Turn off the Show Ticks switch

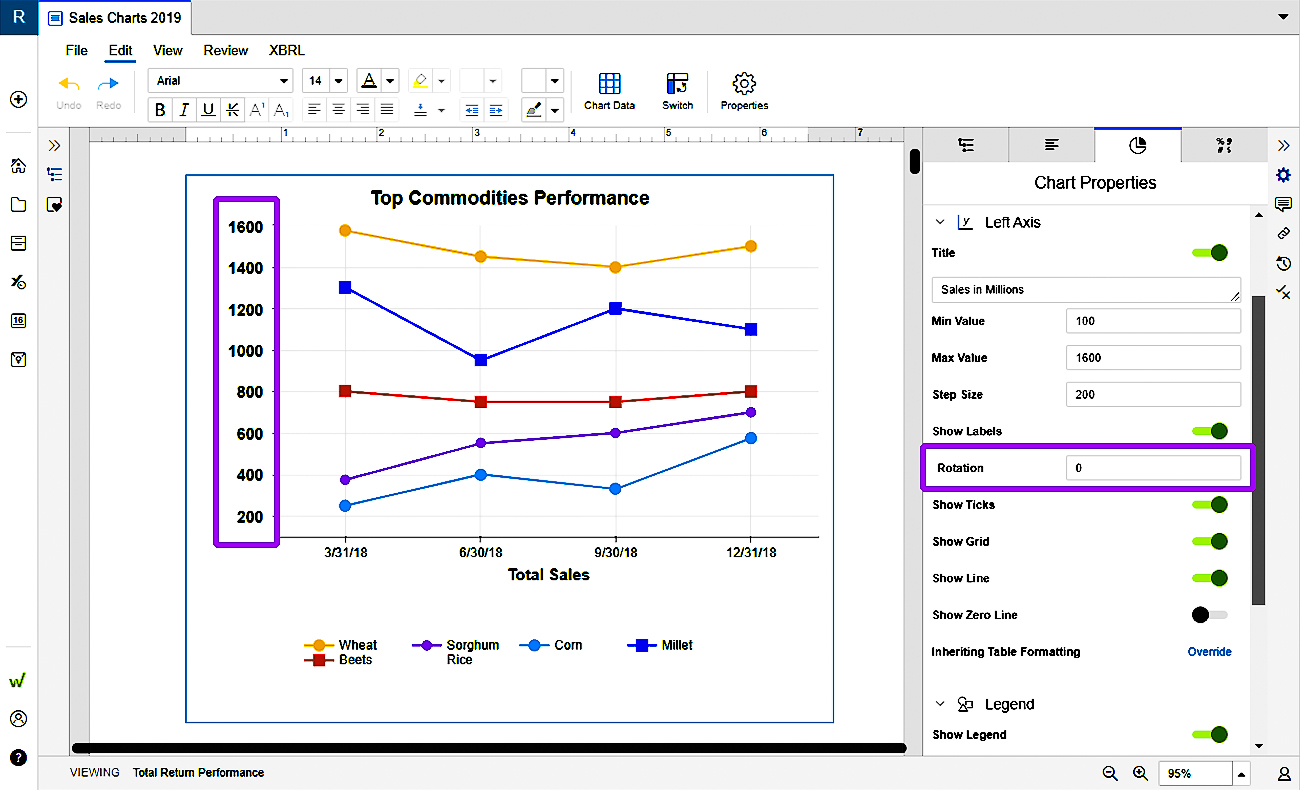pos(1210,505)
